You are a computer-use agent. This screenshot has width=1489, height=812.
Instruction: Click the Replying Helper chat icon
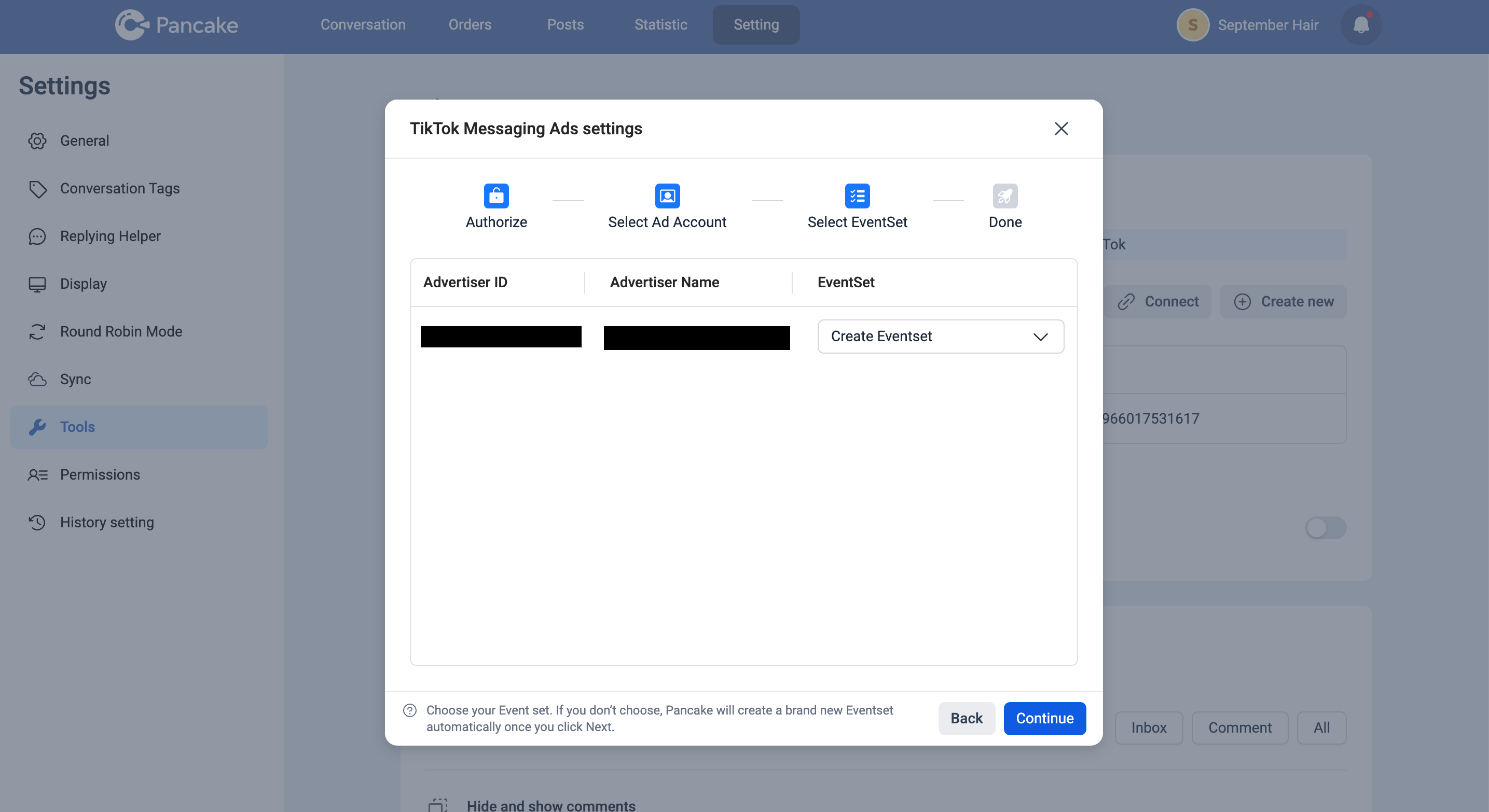[37, 236]
